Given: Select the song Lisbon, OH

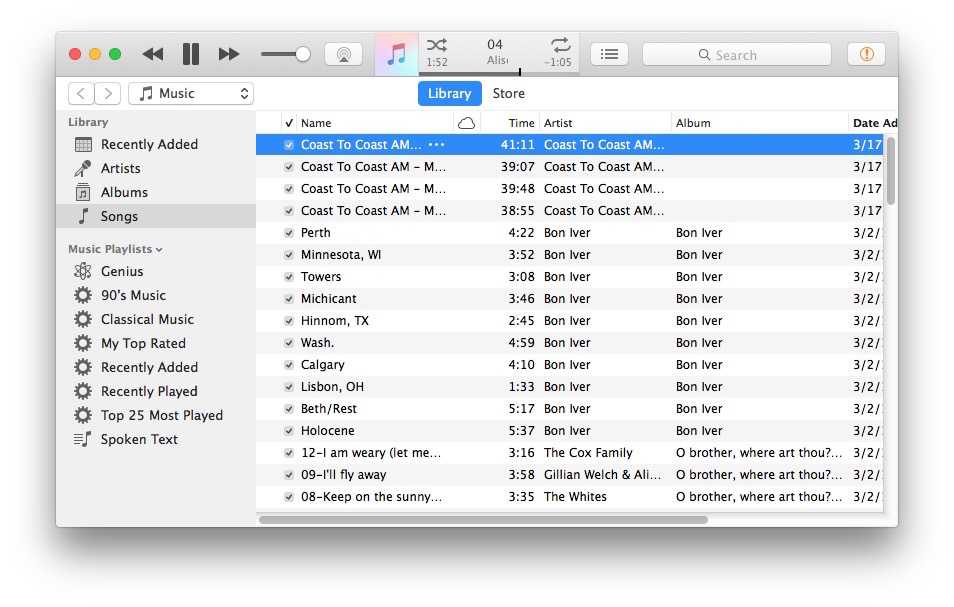Looking at the screenshot, I should (569, 387).
